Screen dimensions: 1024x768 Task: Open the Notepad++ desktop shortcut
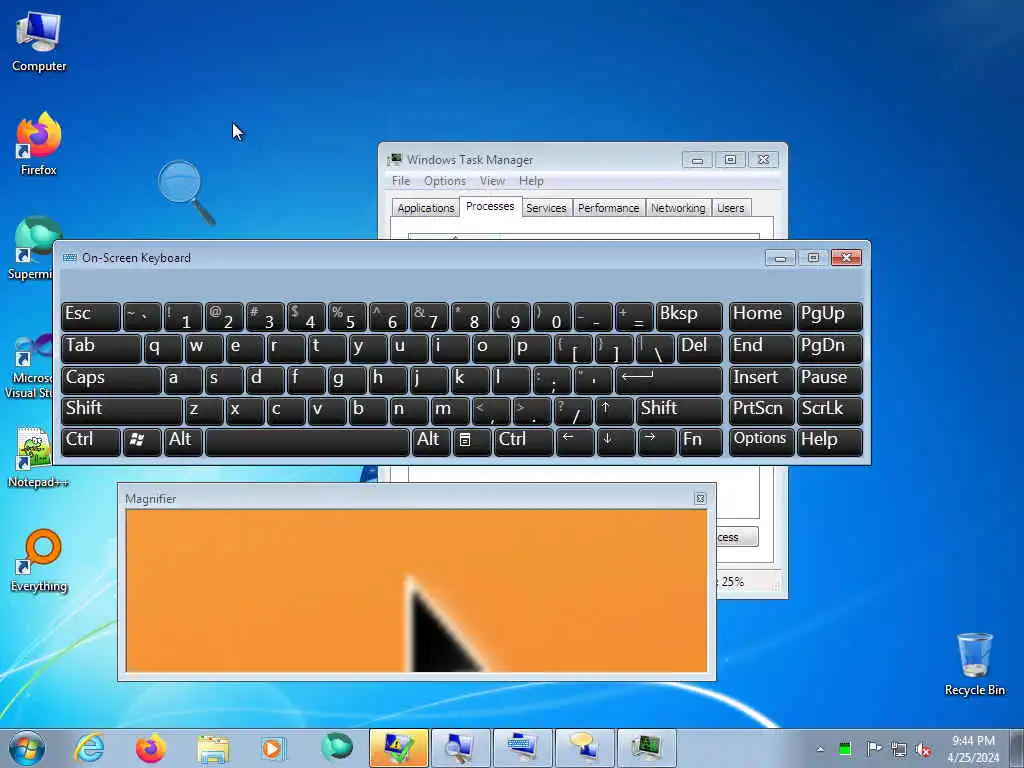click(37, 457)
